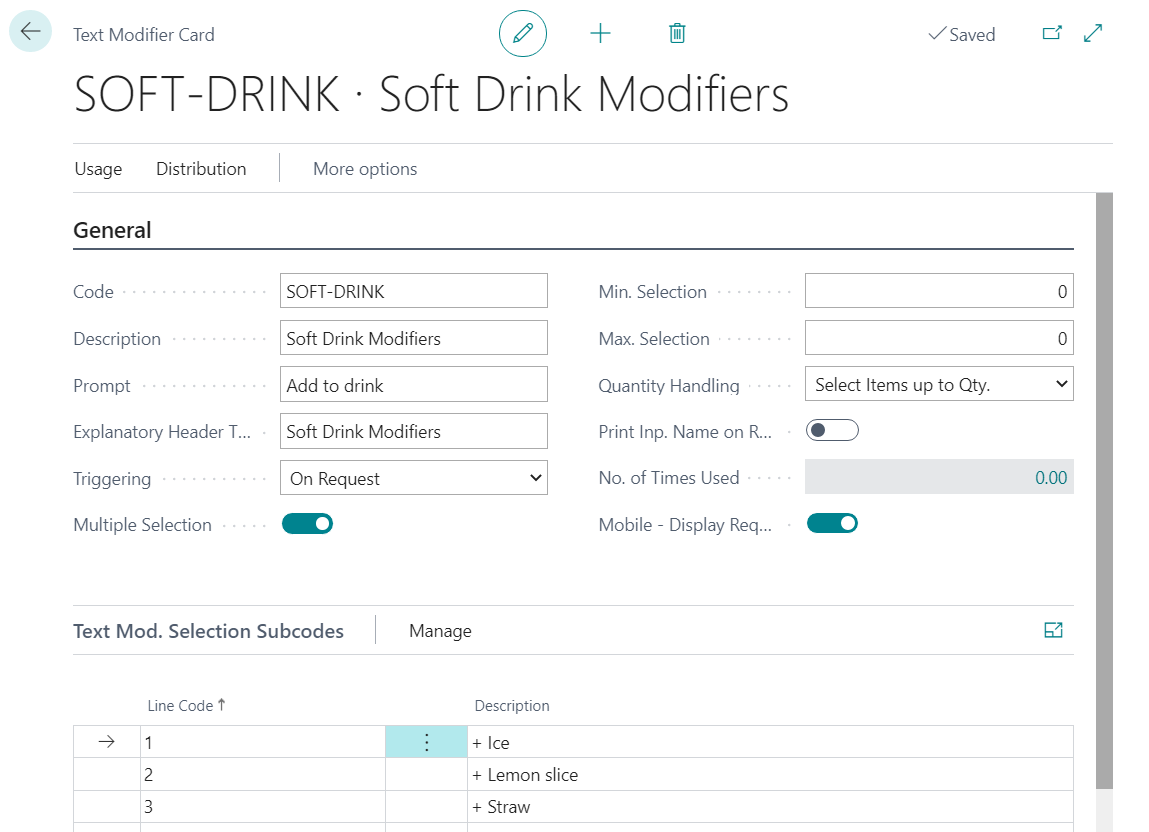Click the pencil edit icon
The width and height of the screenshot is (1149, 832).
522,34
